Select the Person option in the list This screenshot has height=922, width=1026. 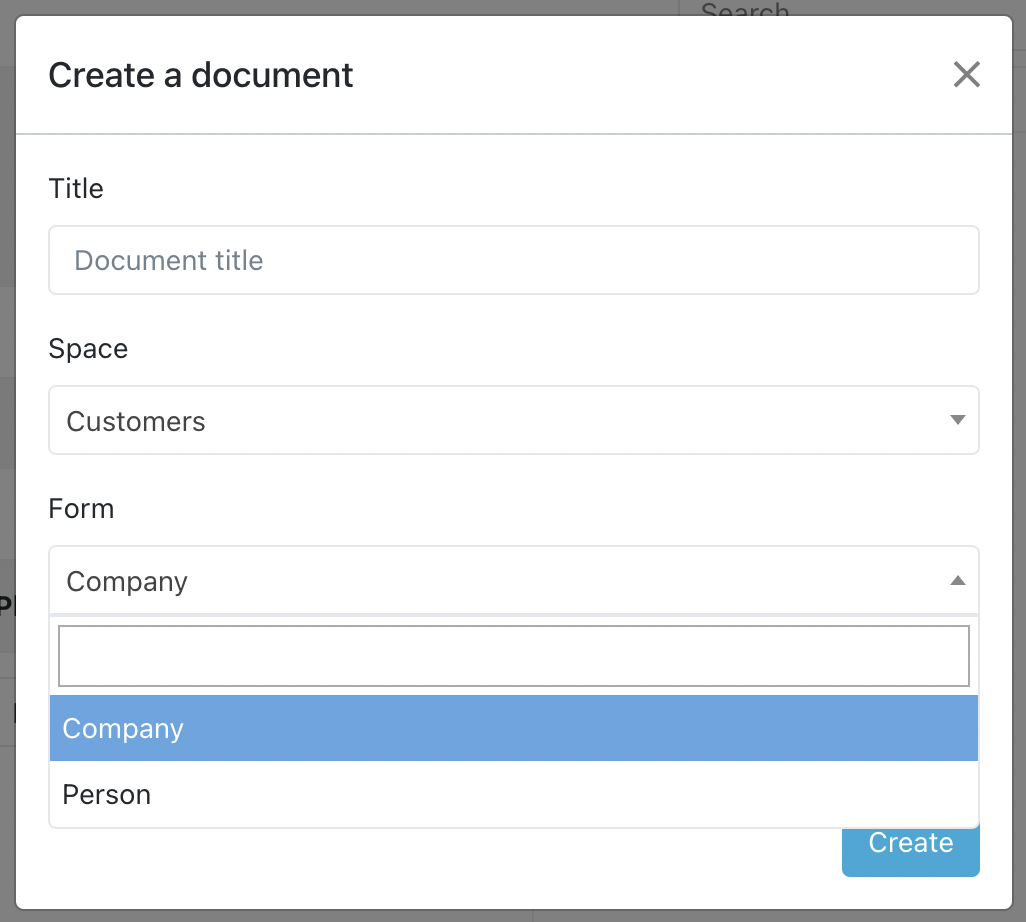513,794
